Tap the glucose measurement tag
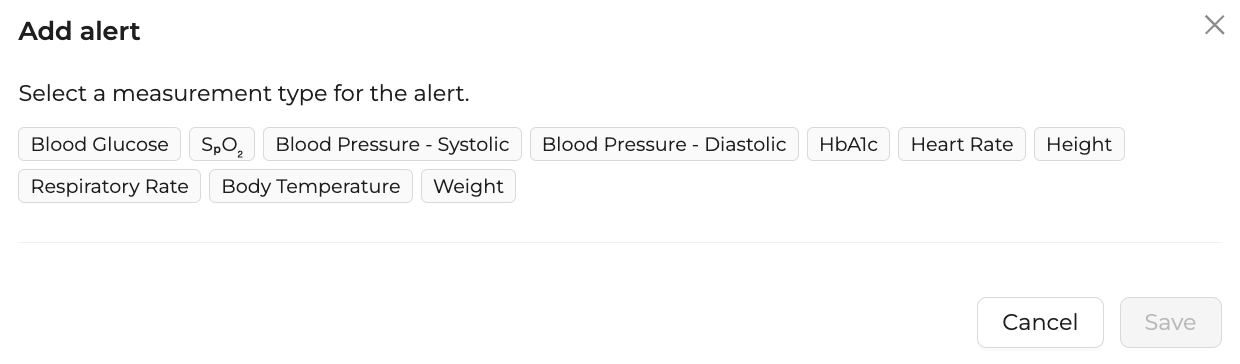Image resolution: width=1240 pixels, height=364 pixels. click(99, 144)
